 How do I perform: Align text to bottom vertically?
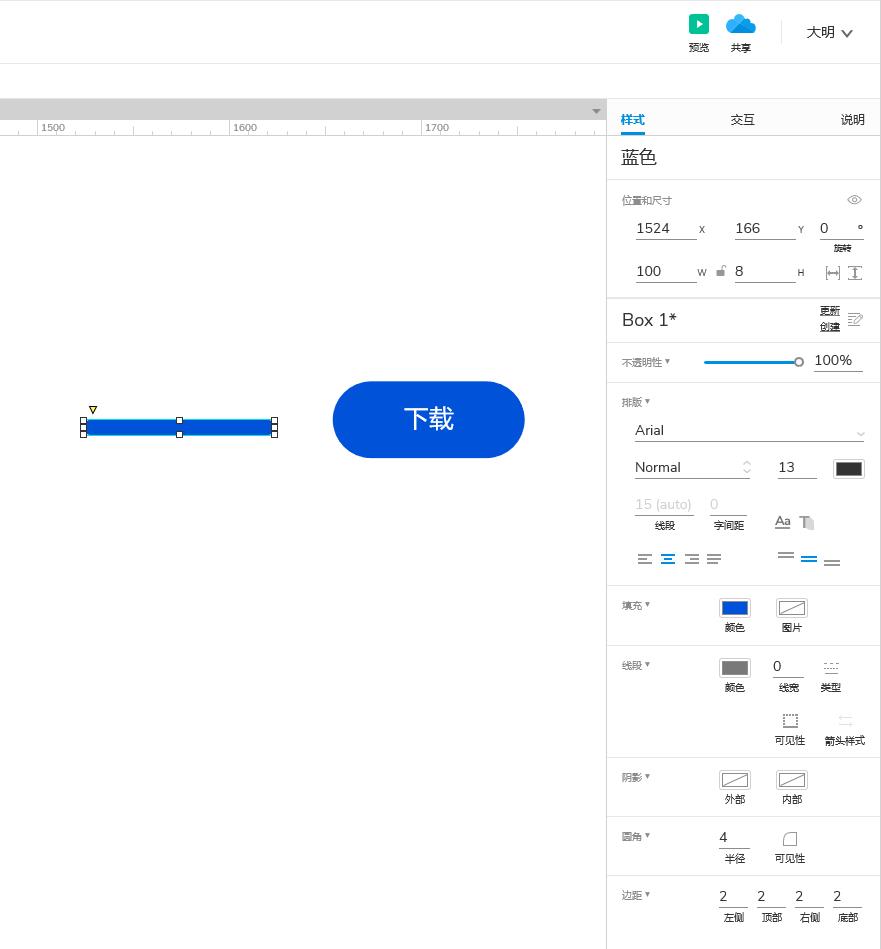point(832,562)
